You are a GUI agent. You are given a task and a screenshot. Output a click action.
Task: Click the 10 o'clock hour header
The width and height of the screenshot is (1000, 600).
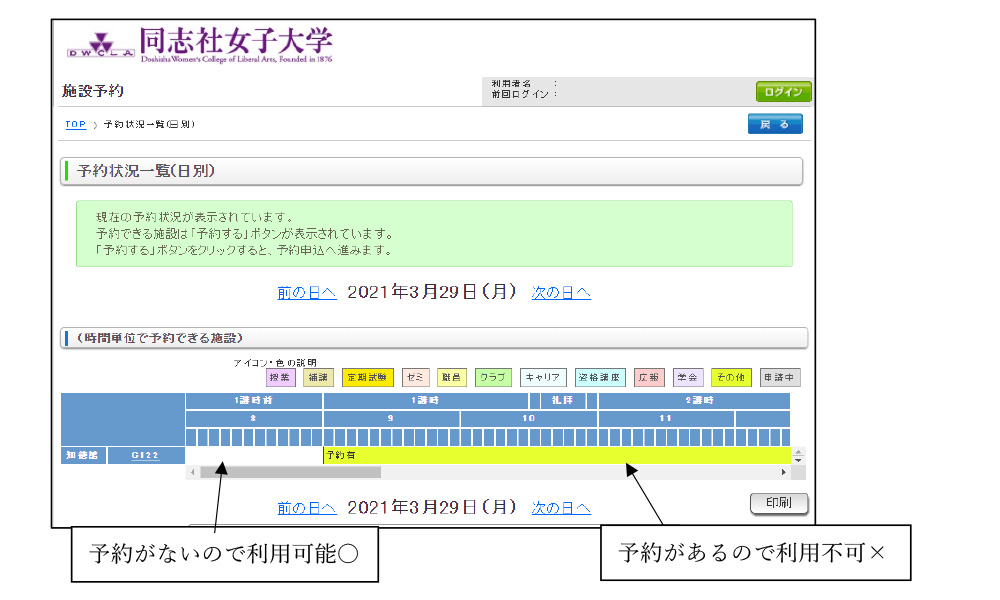click(x=529, y=418)
